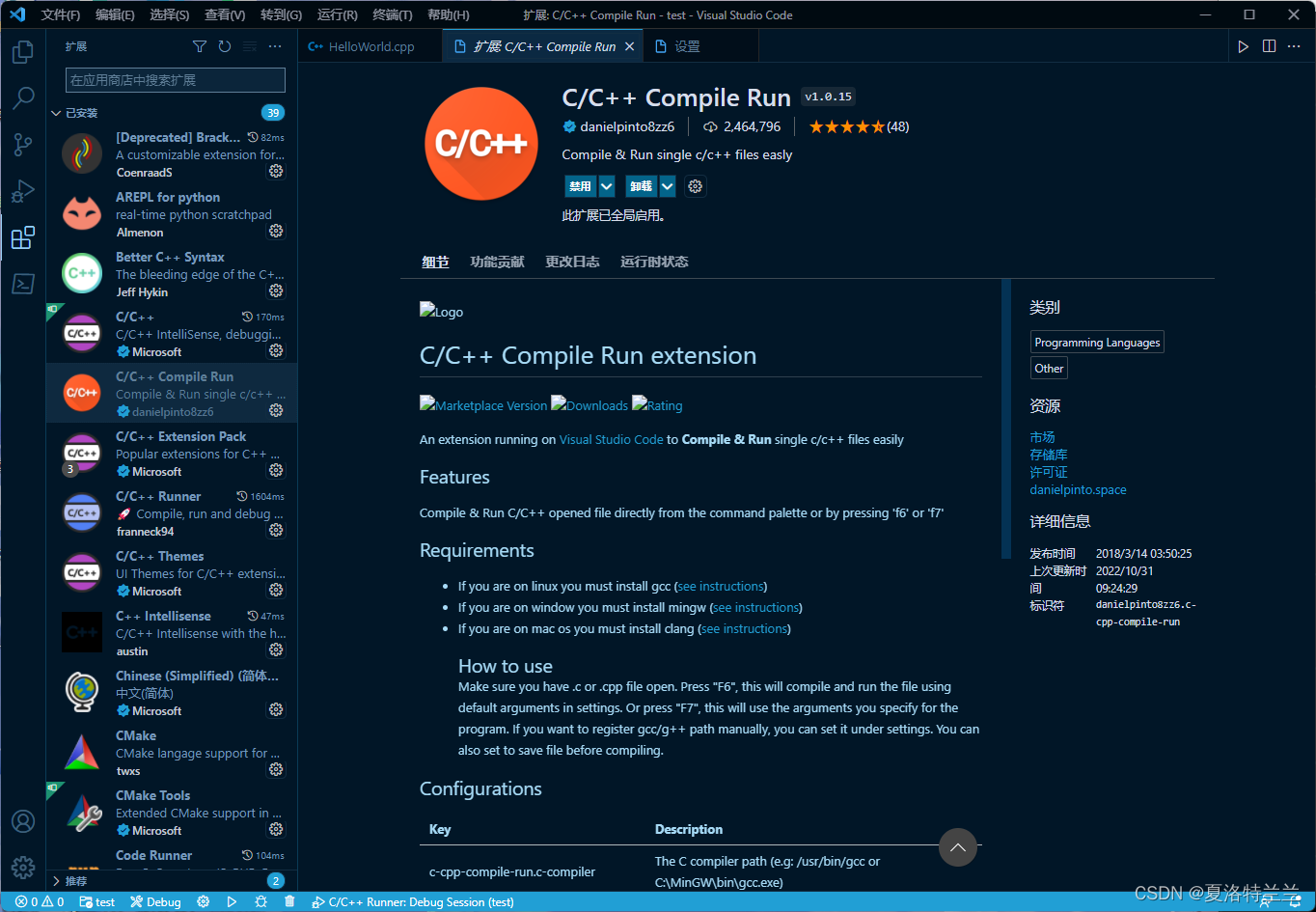Open the terminal panel icon in activity bar

click(23, 284)
